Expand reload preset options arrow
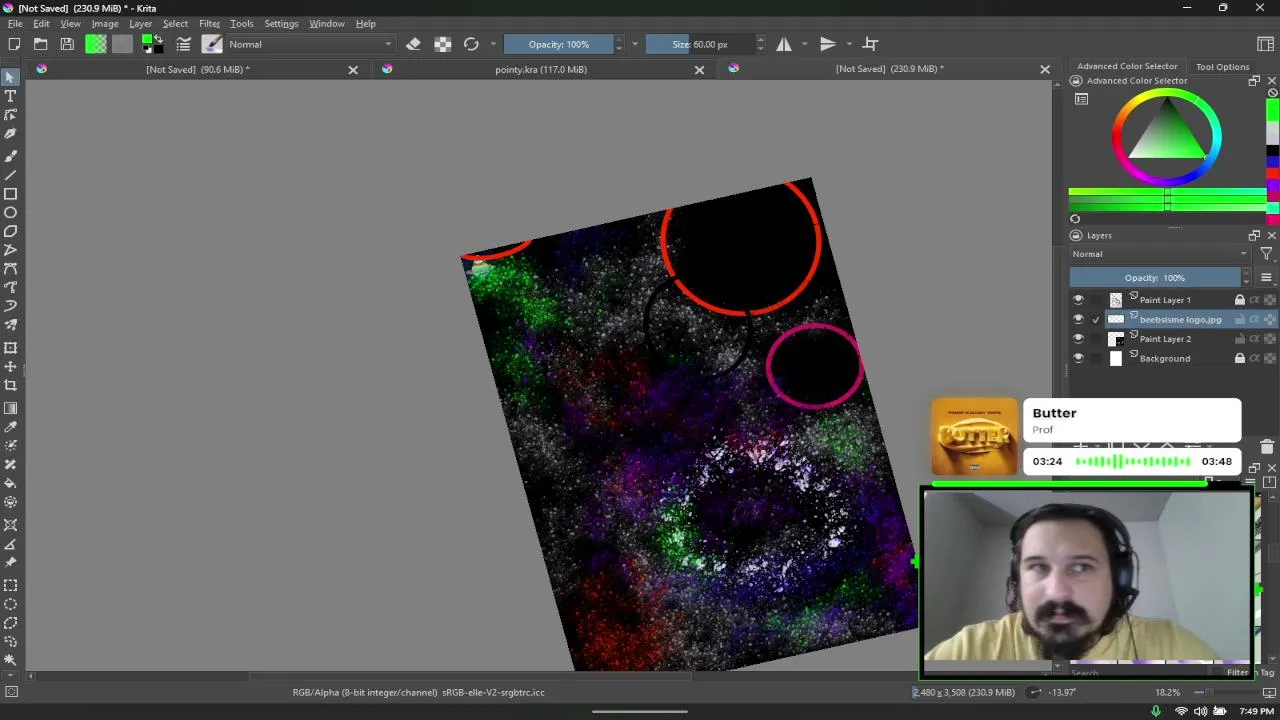 [x=492, y=44]
